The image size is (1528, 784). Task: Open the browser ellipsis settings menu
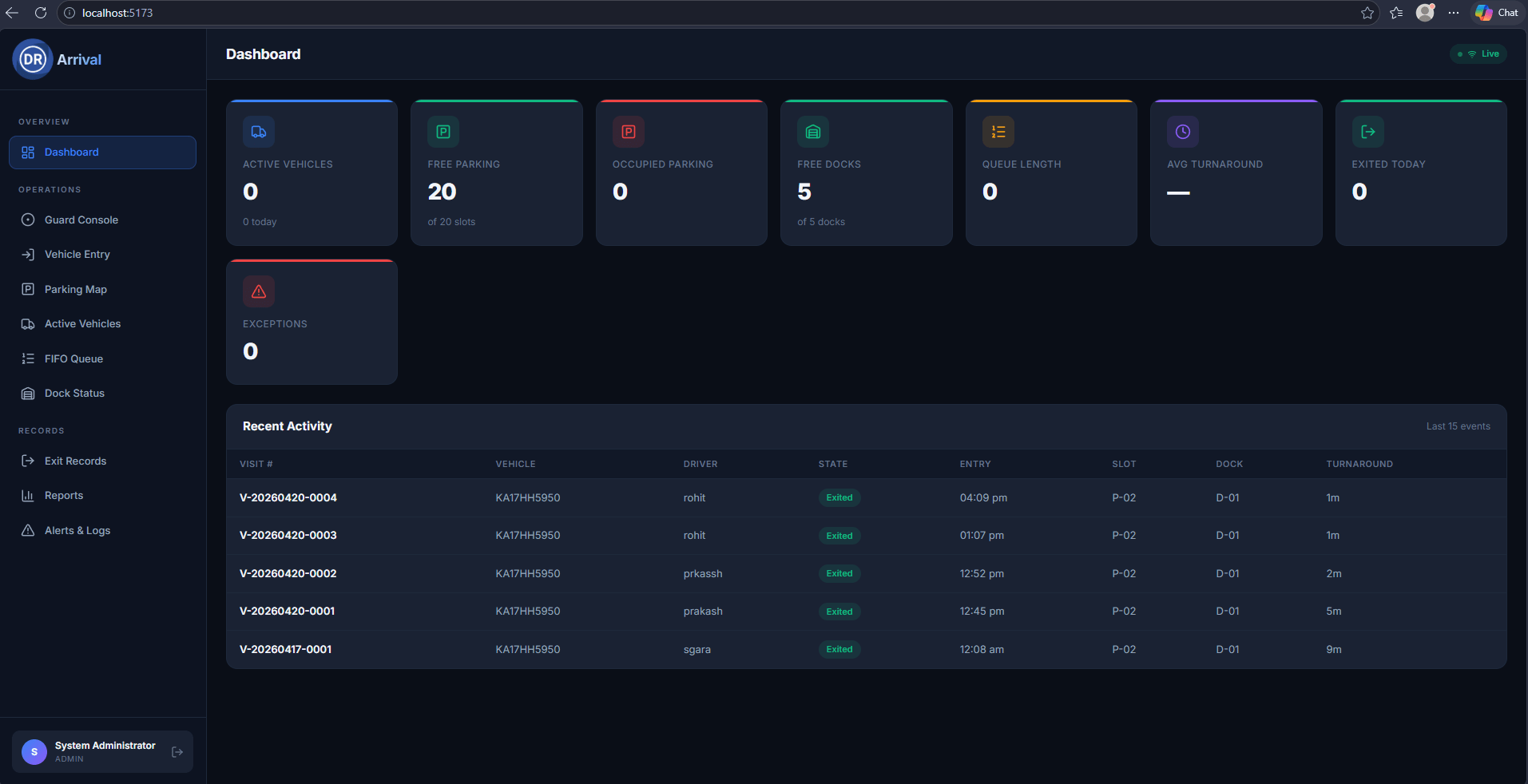(1454, 13)
